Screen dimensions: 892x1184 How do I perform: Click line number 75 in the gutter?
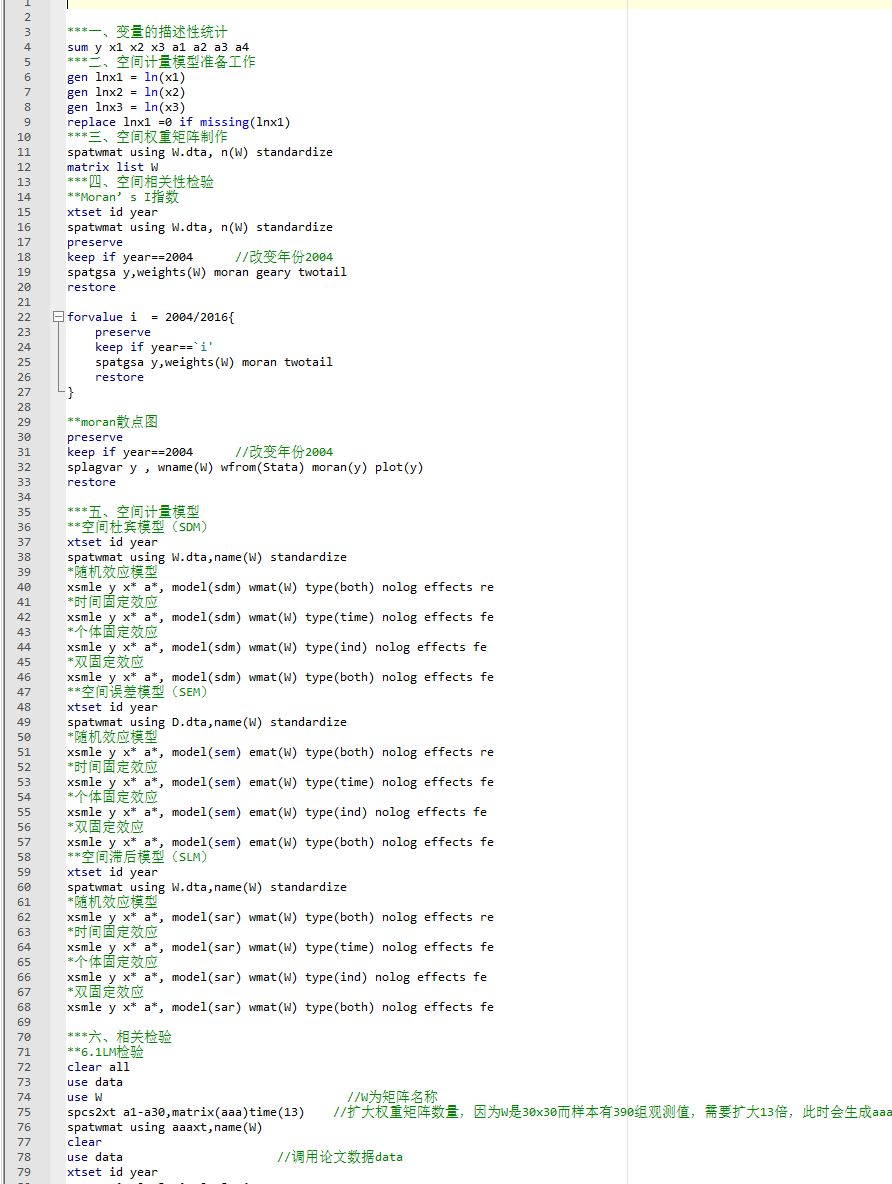(24, 1112)
